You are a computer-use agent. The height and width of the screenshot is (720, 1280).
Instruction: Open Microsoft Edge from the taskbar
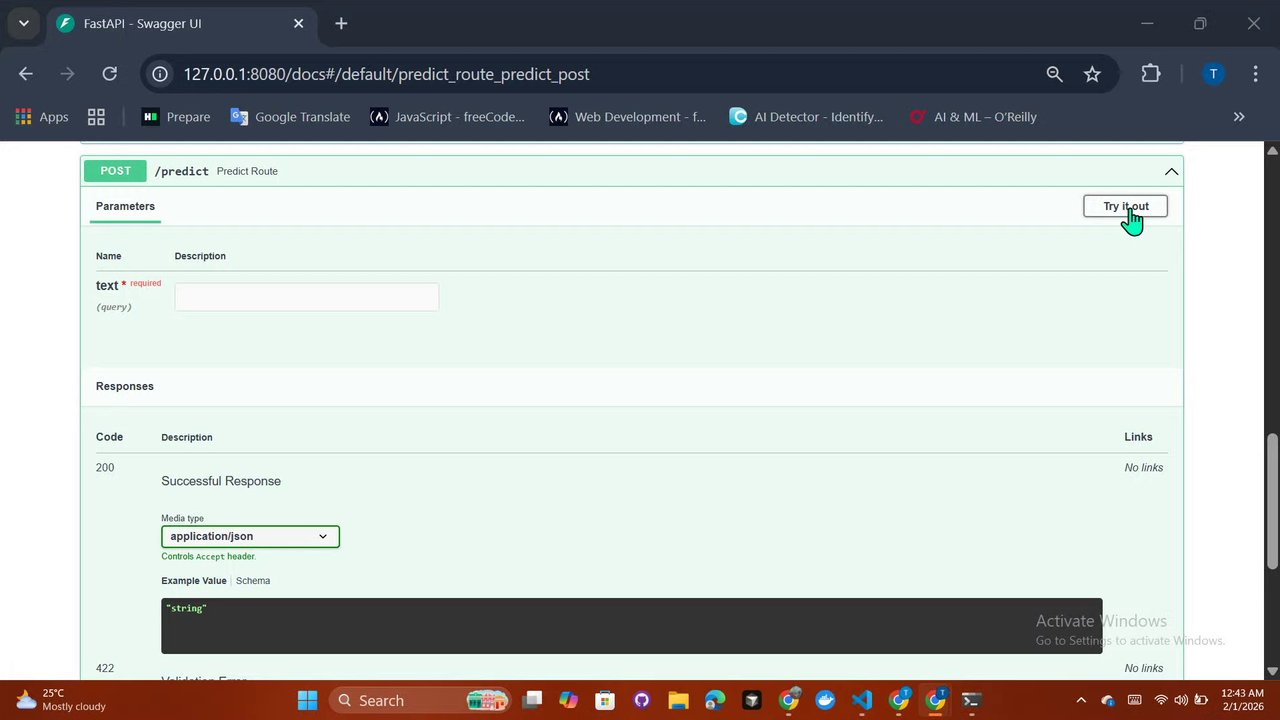point(715,700)
